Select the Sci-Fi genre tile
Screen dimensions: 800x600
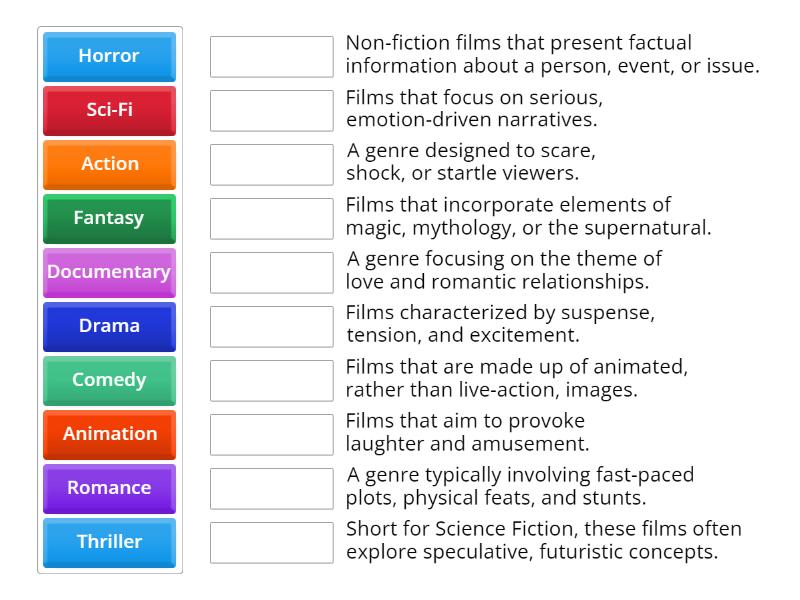point(109,110)
